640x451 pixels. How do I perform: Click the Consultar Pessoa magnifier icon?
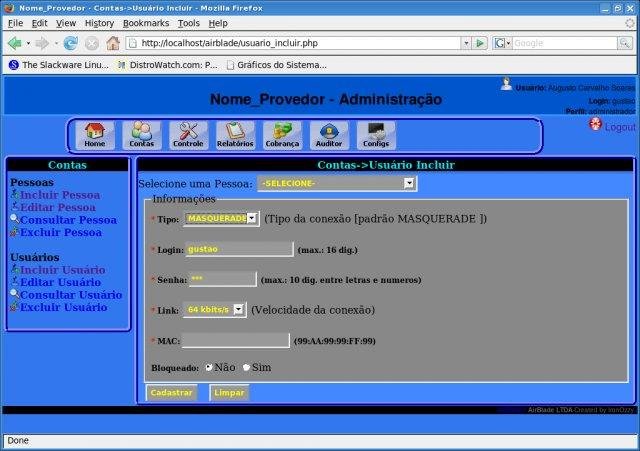pos(15,219)
